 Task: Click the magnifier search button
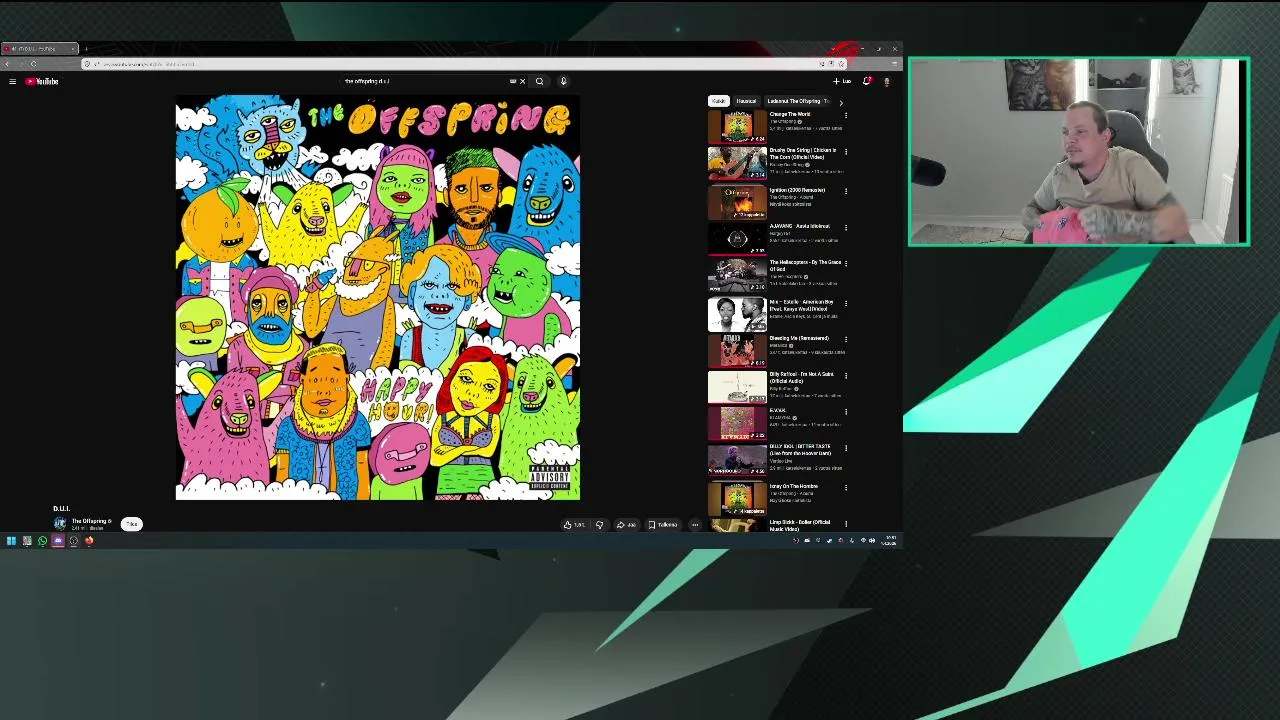(x=539, y=81)
